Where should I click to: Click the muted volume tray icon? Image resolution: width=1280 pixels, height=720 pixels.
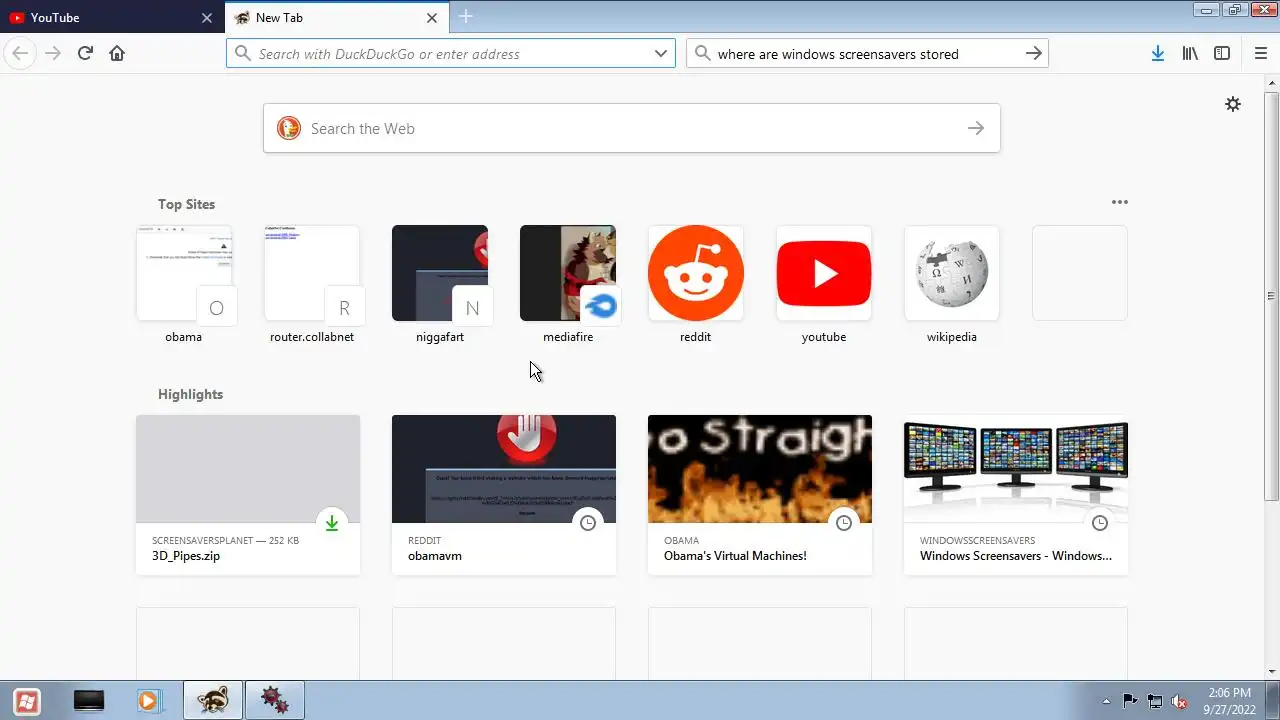tap(1180, 701)
